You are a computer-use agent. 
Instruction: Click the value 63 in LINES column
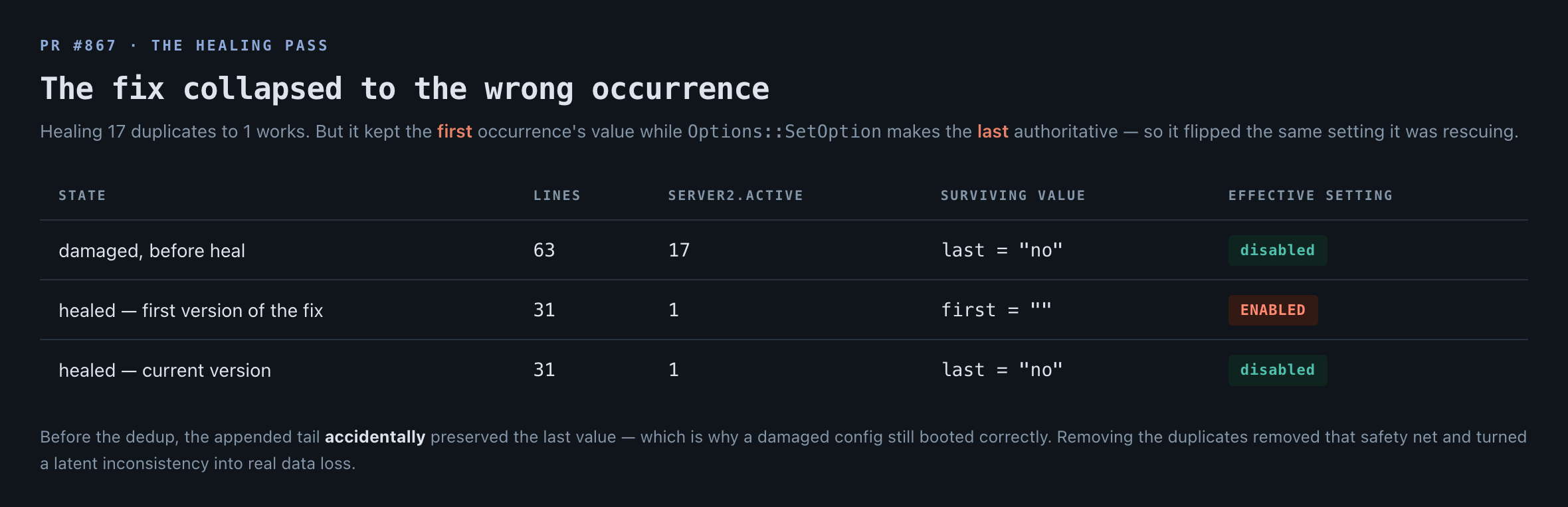[x=544, y=251]
